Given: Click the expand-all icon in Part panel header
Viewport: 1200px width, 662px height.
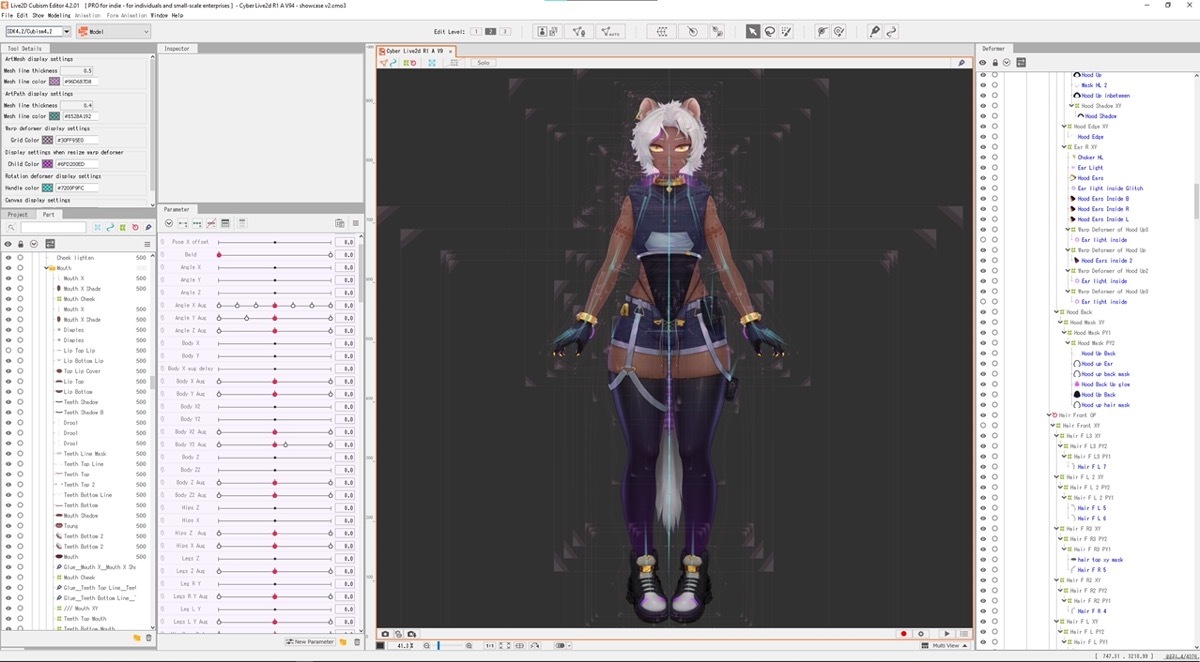Looking at the screenshot, I should [x=34, y=244].
